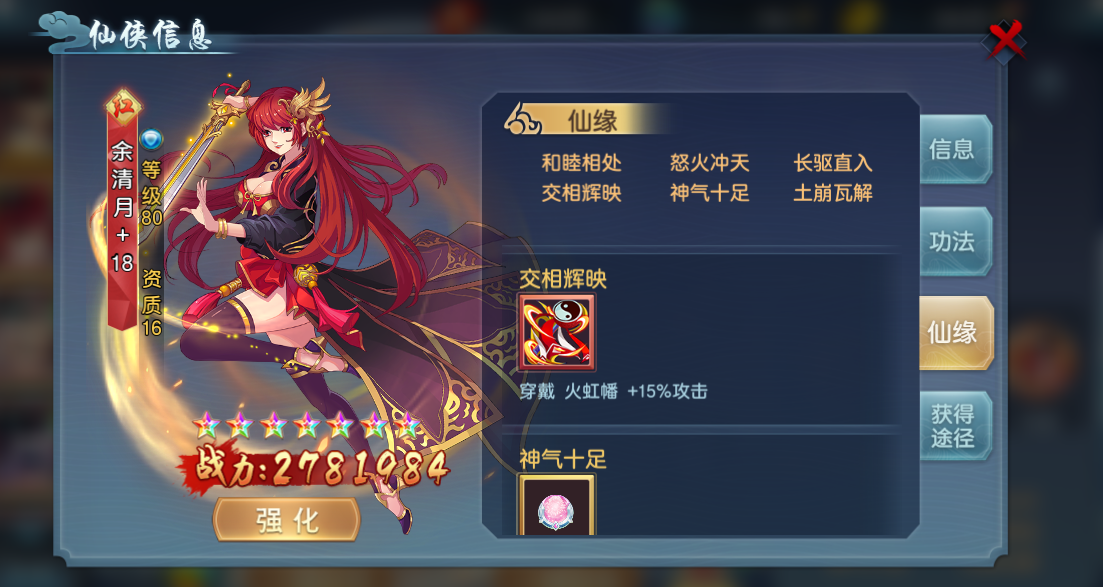The image size is (1103, 587).
Task: Click the 神气十足 bond in the list
Action: (709, 193)
